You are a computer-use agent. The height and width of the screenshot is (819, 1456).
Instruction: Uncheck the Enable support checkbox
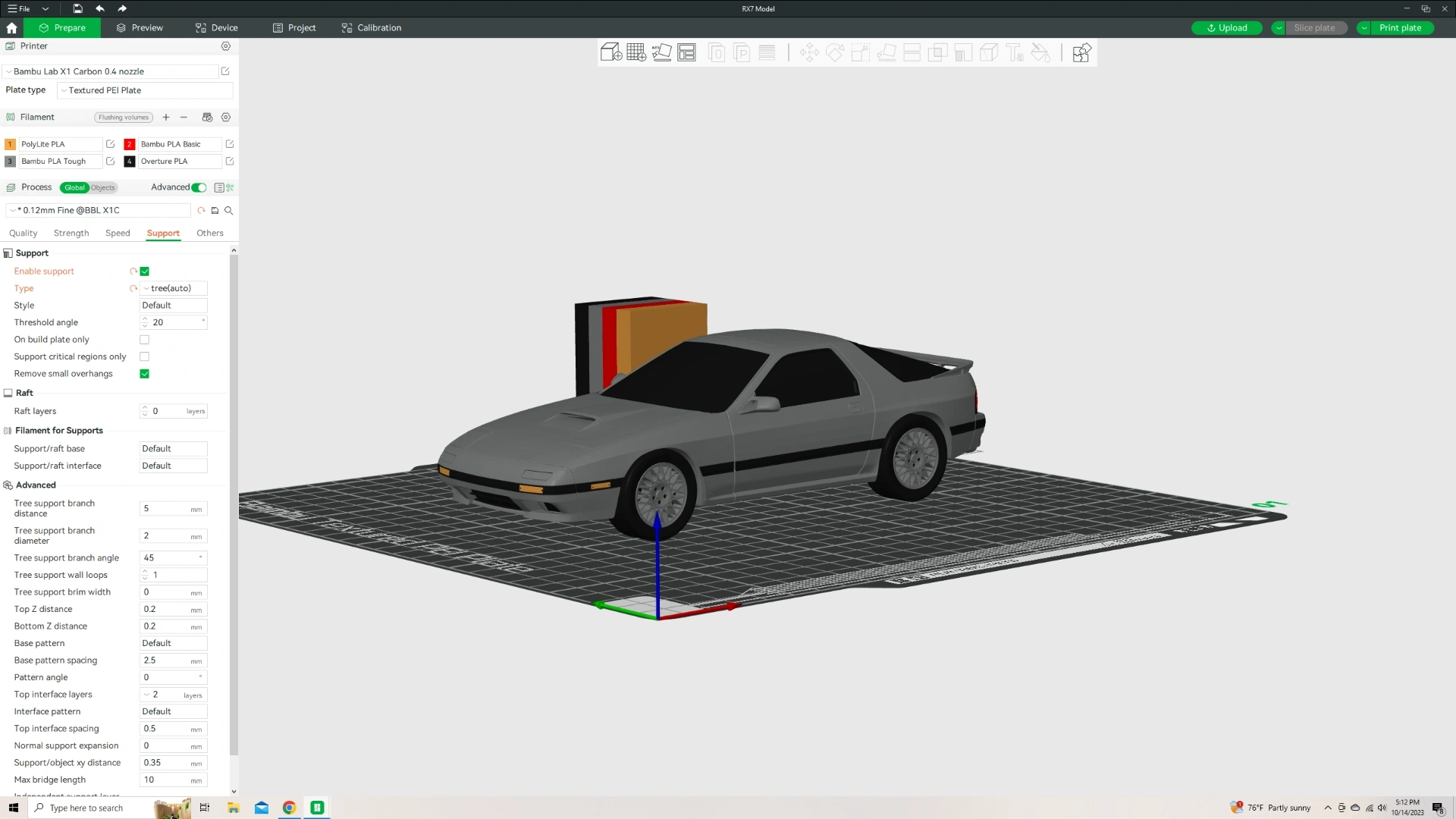coord(145,271)
